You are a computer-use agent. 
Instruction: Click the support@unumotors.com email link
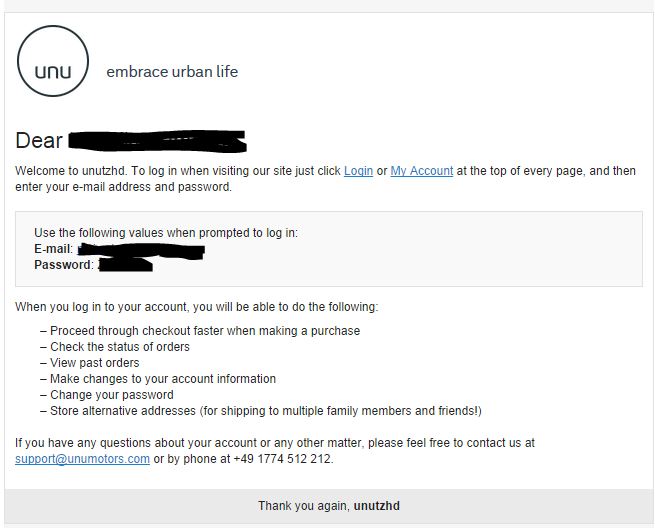coord(82,459)
